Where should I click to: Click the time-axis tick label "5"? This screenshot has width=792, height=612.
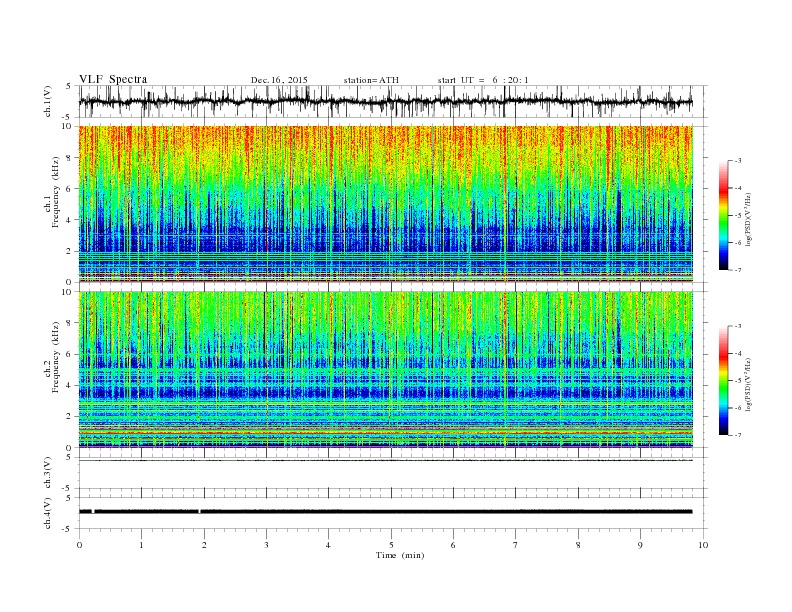coord(391,545)
